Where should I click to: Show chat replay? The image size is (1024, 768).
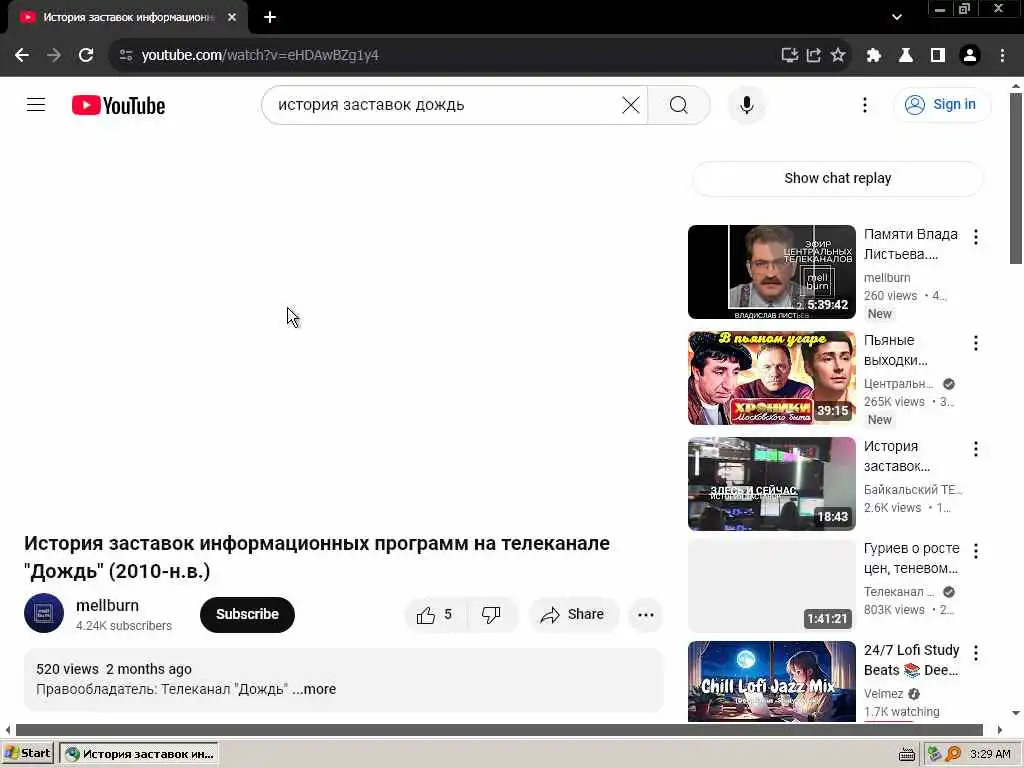pyautogui.click(x=837, y=178)
